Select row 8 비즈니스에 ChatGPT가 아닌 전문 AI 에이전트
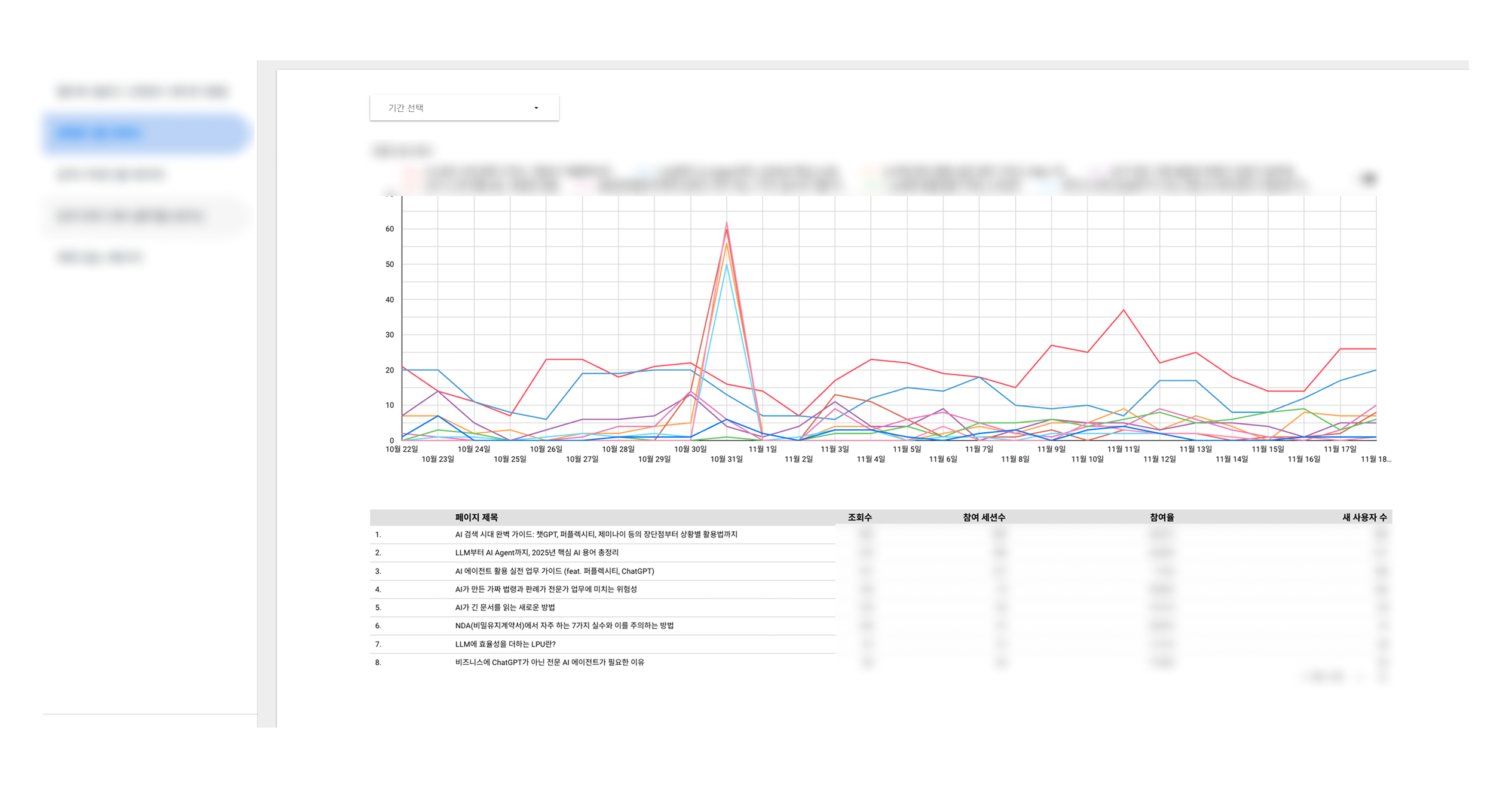Viewport: 1512px width, 788px height. 549,662
